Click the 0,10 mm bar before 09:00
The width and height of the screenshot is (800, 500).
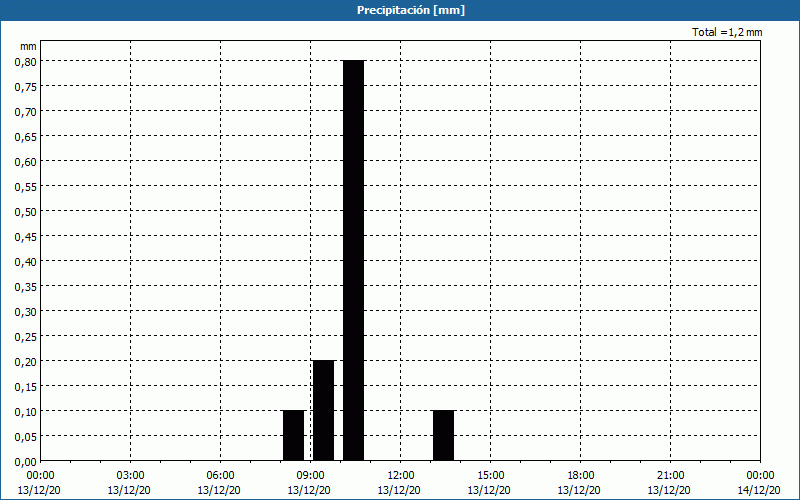(x=293, y=436)
